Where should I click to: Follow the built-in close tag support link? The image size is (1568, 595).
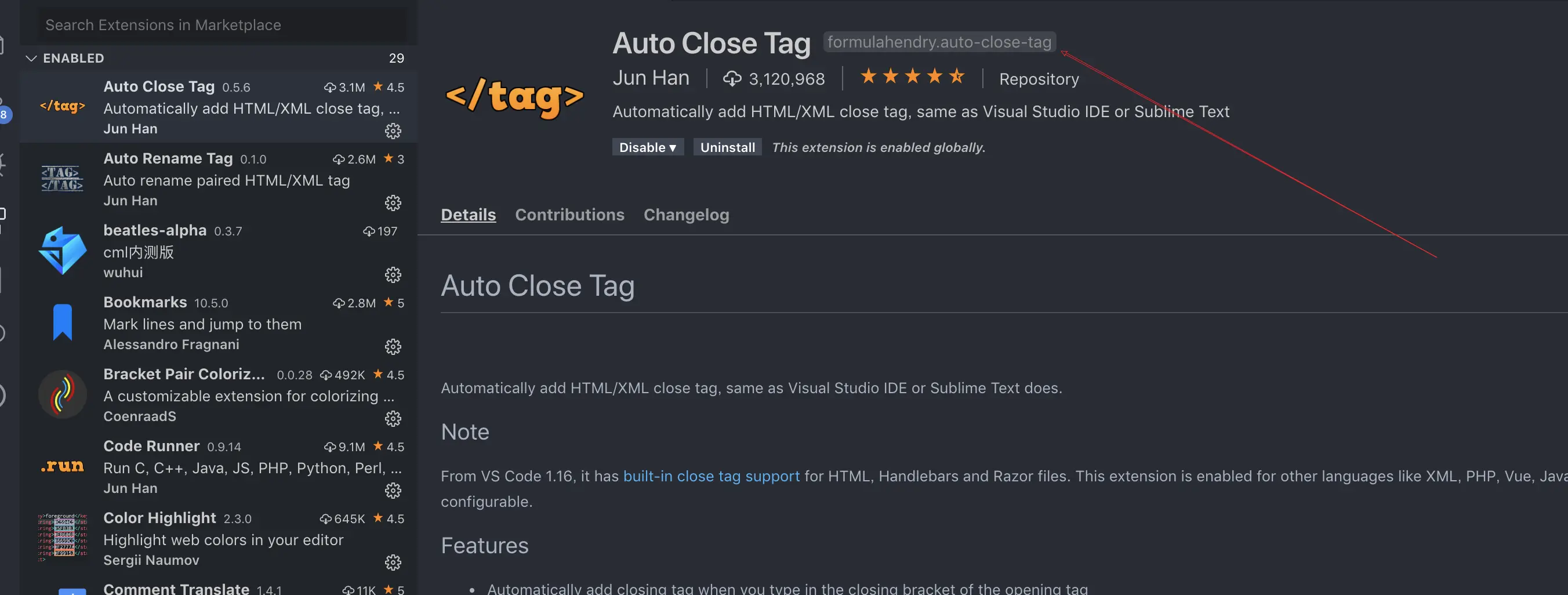(x=711, y=476)
